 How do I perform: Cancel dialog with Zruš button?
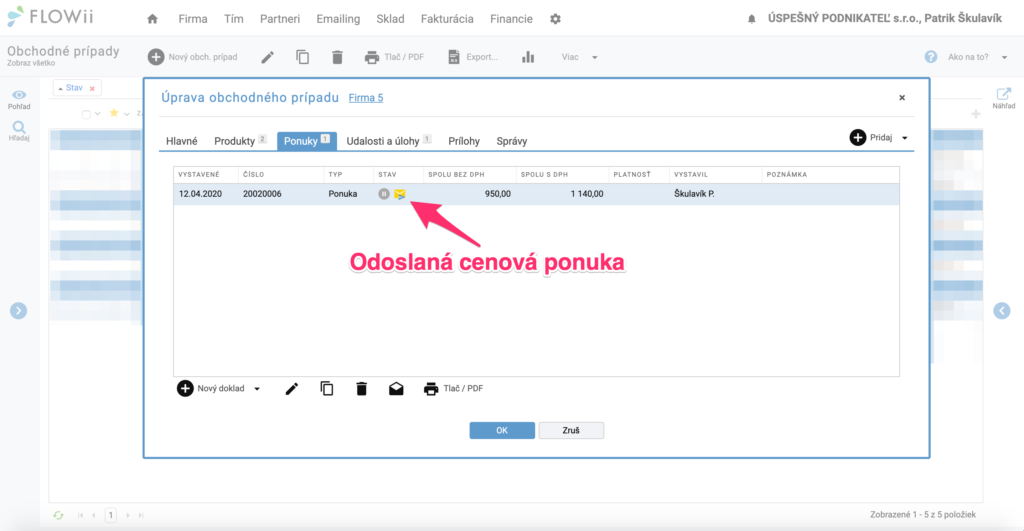coord(571,430)
